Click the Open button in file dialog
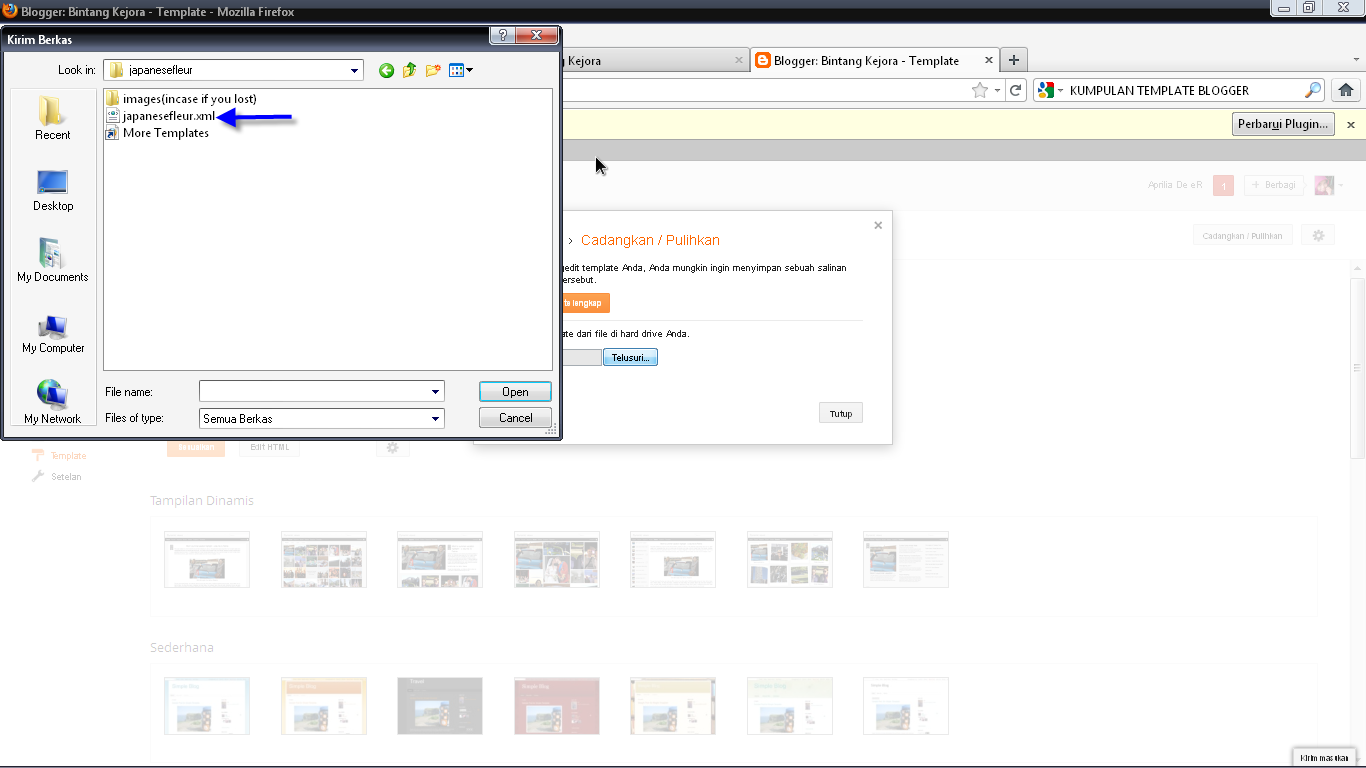The image size is (1366, 768). 515,391
